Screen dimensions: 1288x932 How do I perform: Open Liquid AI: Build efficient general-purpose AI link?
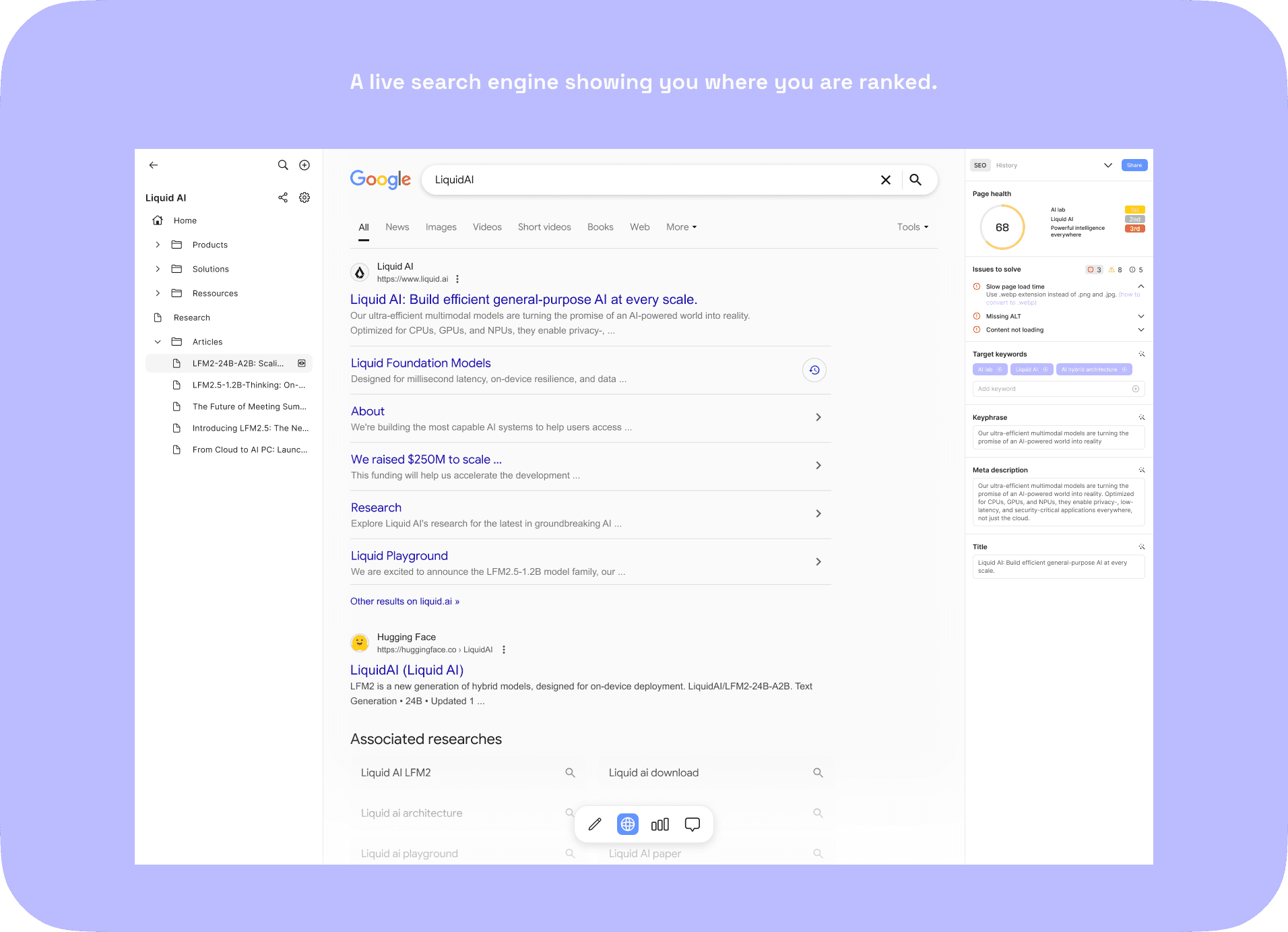523,299
